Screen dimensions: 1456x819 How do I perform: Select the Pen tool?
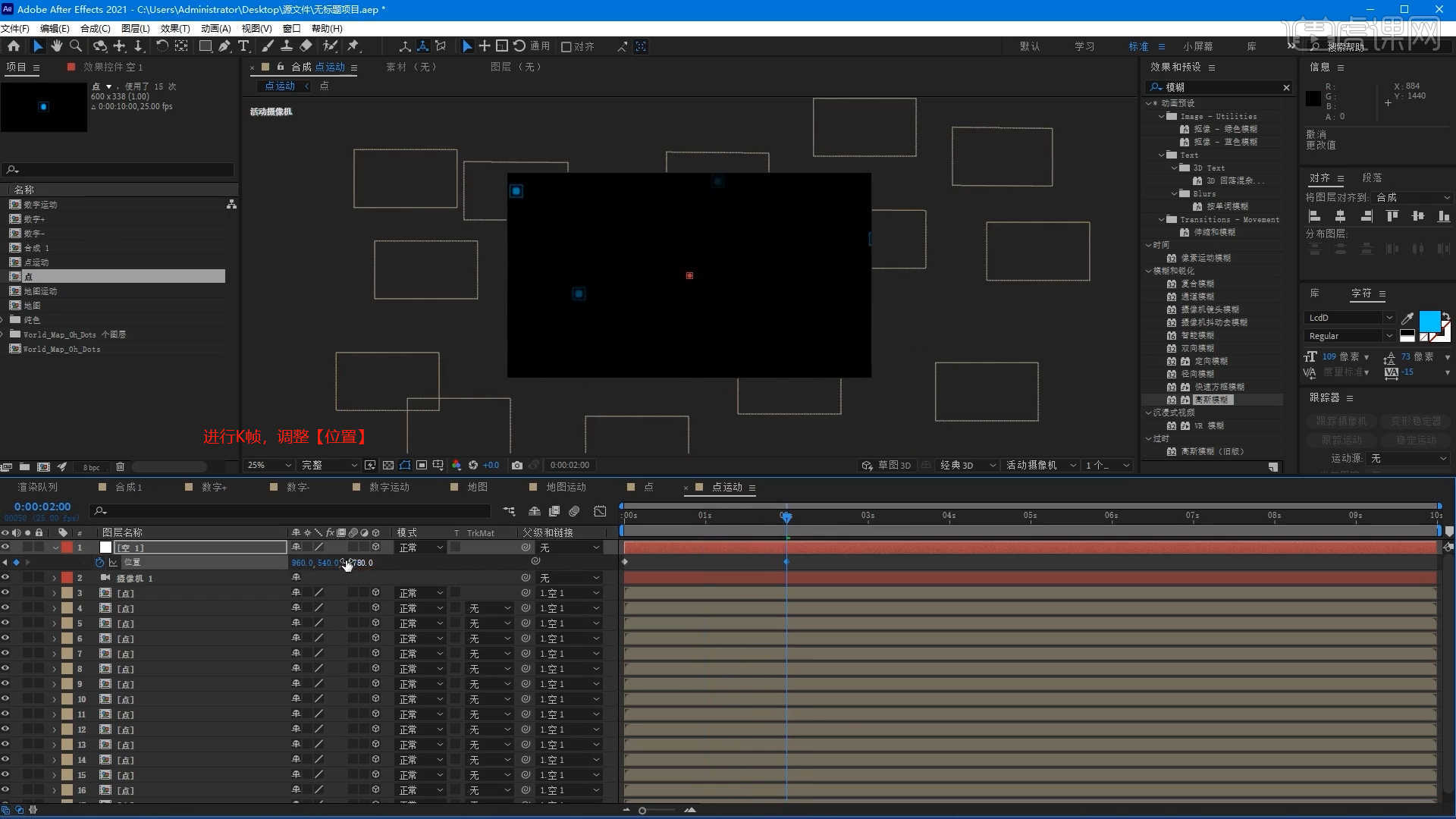click(224, 46)
